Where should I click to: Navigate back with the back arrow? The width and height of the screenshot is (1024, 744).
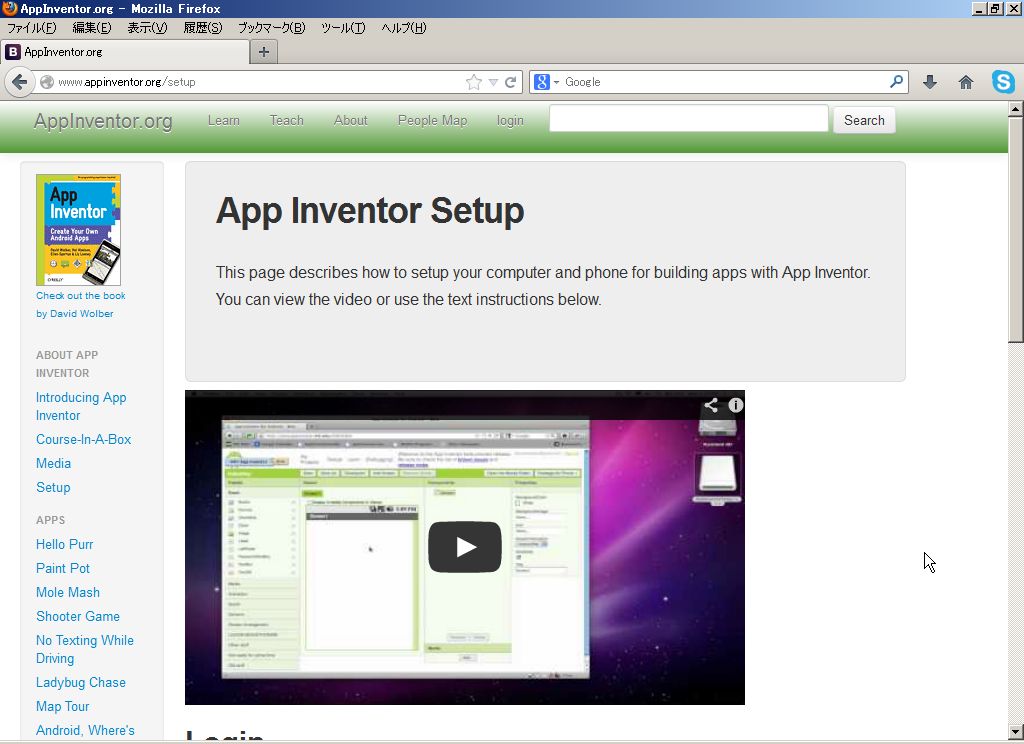click(x=20, y=81)
